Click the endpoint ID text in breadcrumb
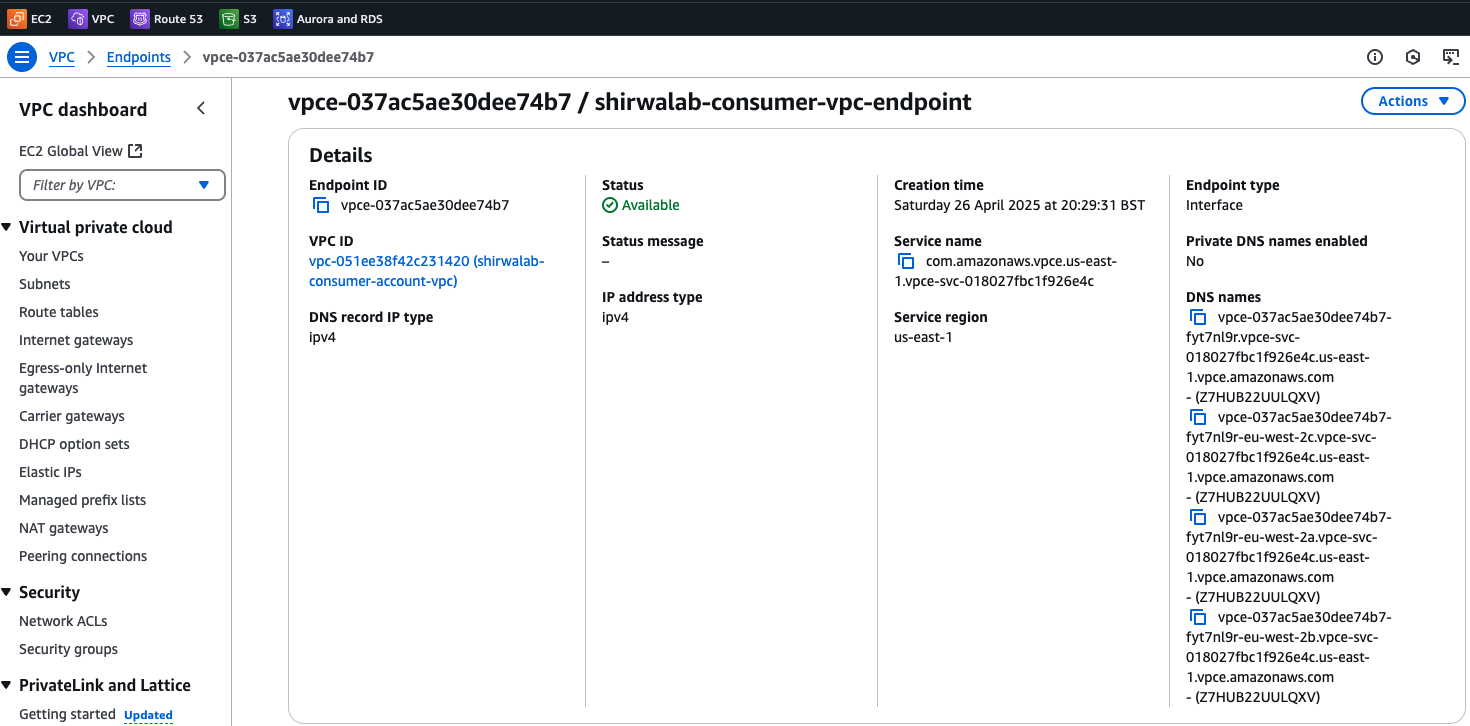This screenshot has width=1470, height=726. (288, 57)
